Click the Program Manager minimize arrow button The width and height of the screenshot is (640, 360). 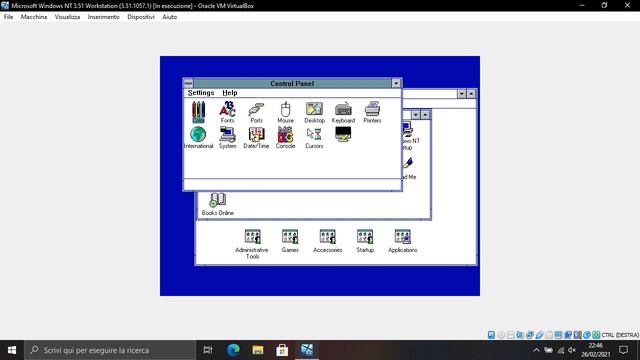(462, 94)
